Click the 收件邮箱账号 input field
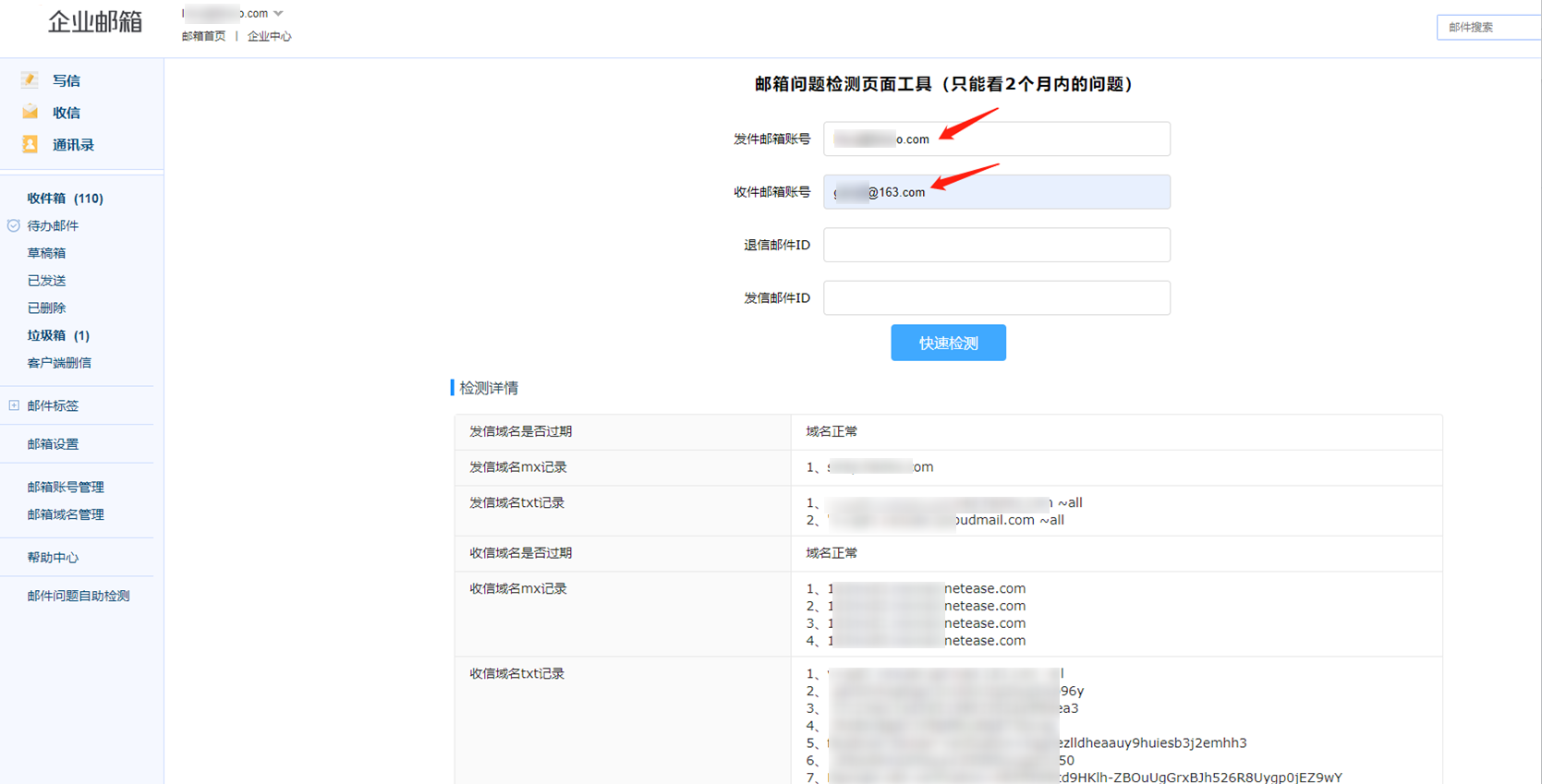 997,192
